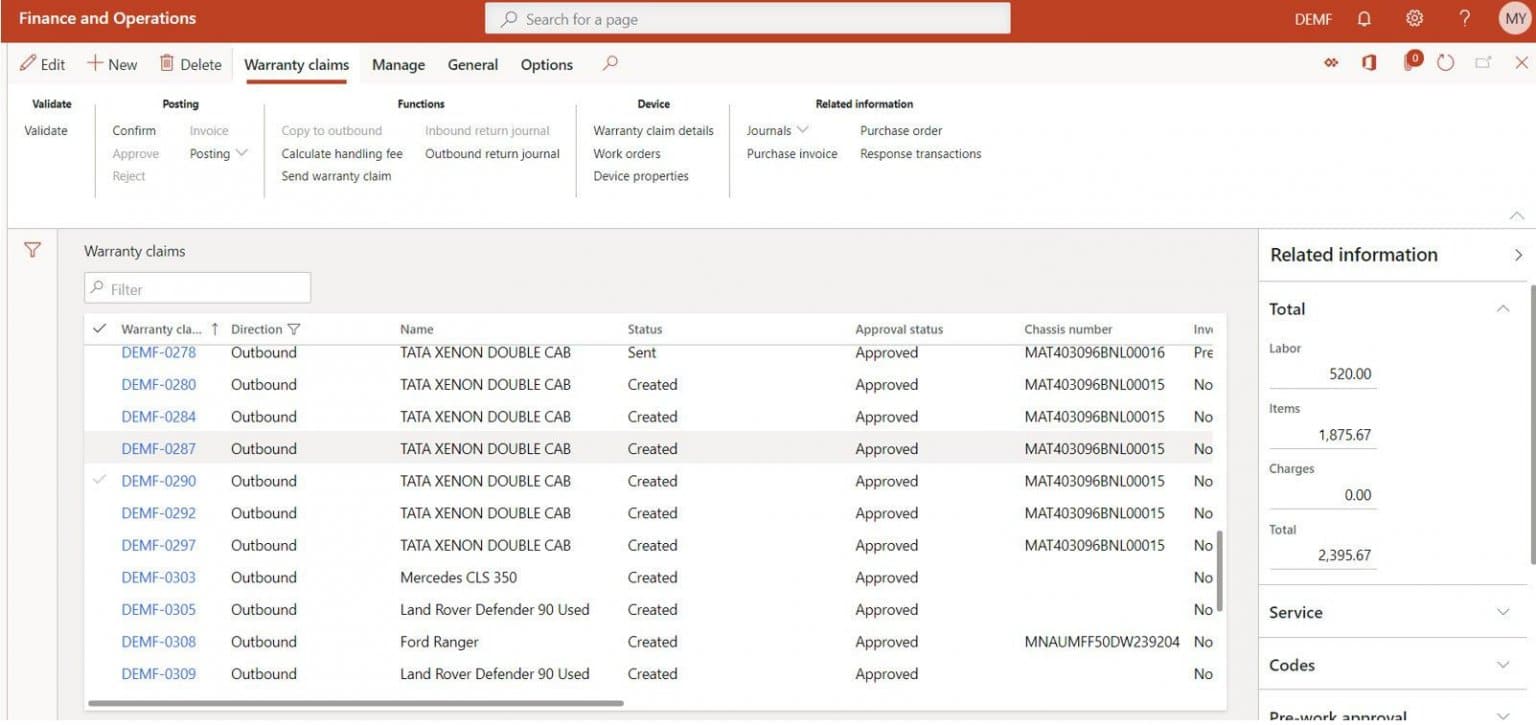
Task: Refresh the page with the refresh icon
Action: click(x=1444, y=62)
